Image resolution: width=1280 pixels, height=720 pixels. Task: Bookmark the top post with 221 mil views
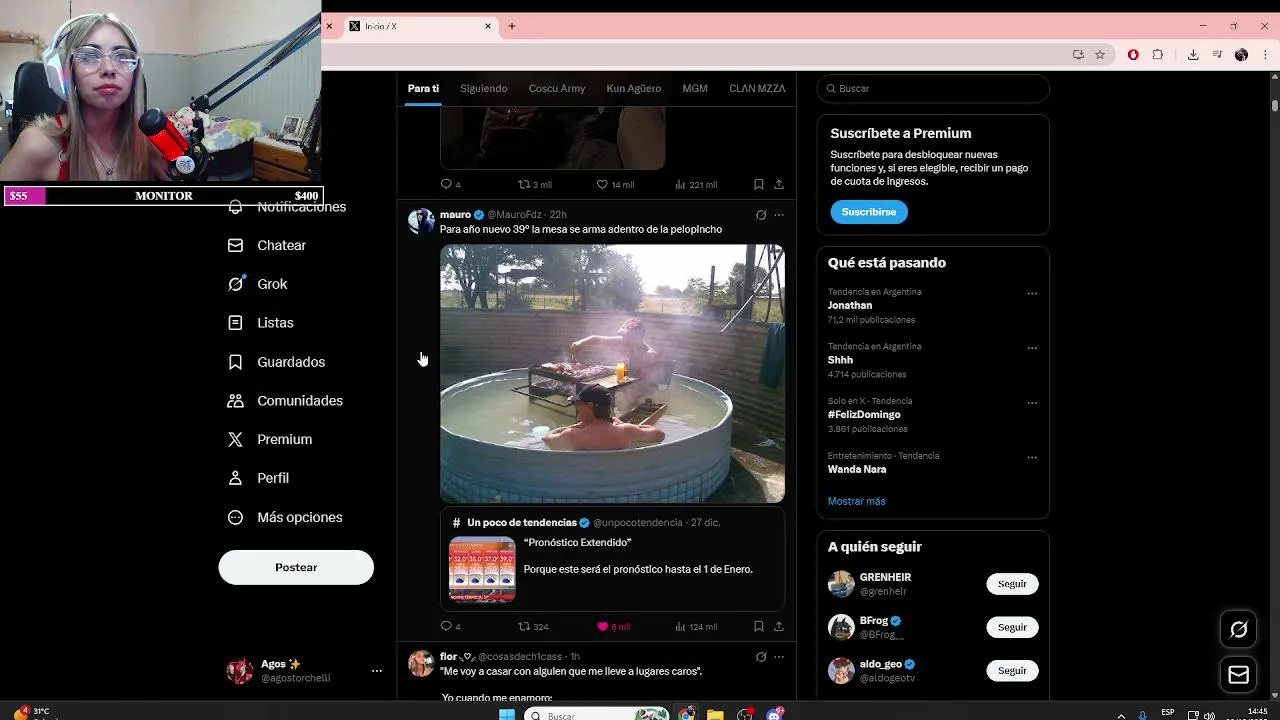(x=759, y=185)
